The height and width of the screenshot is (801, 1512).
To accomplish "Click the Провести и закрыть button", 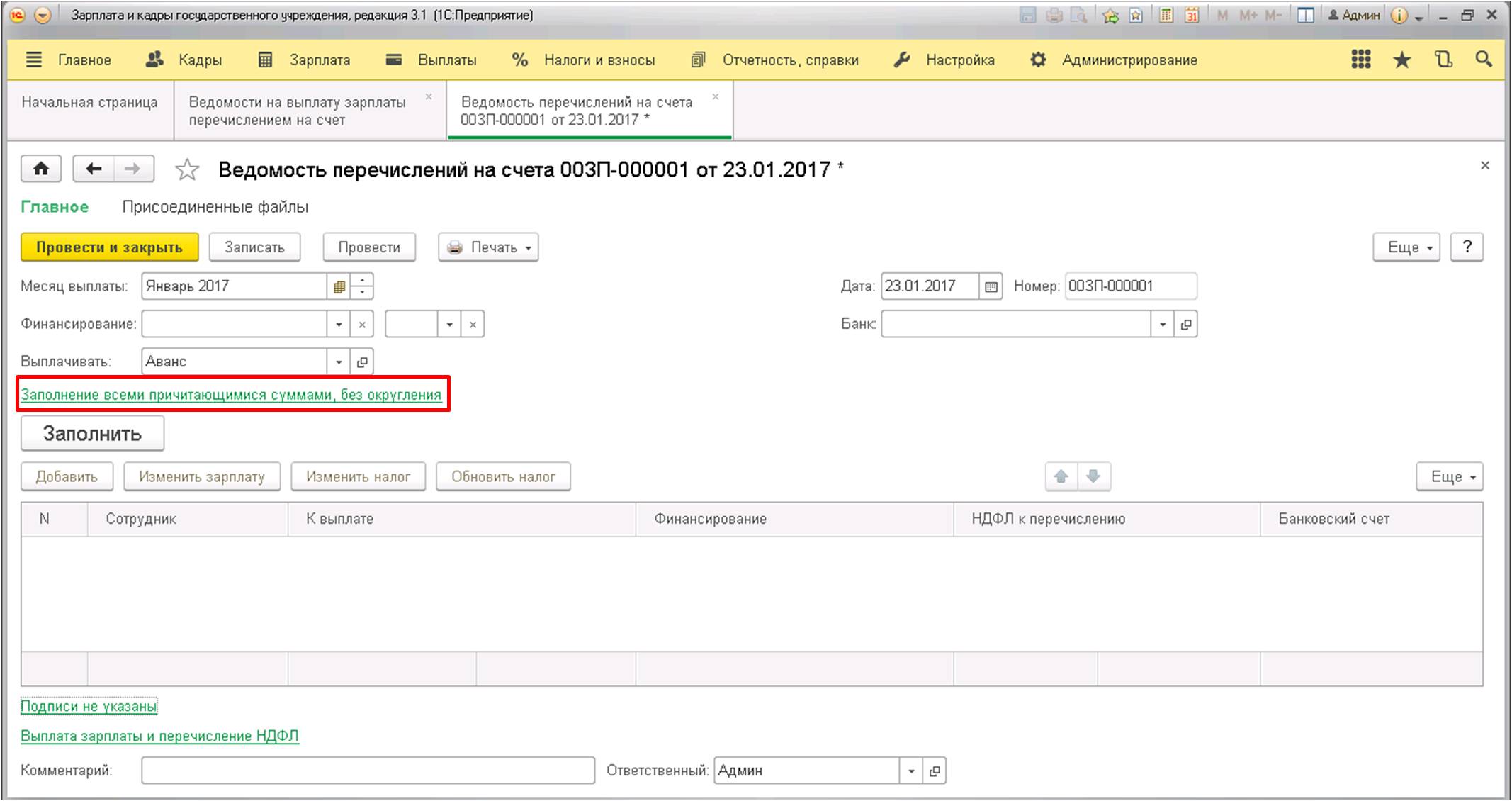I will 109,247.
